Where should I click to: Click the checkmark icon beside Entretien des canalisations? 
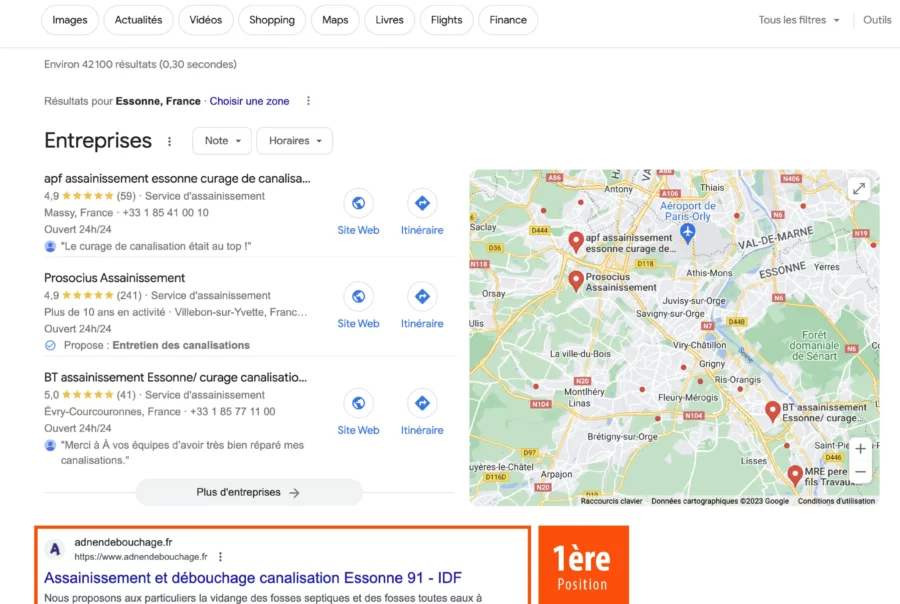51,345
